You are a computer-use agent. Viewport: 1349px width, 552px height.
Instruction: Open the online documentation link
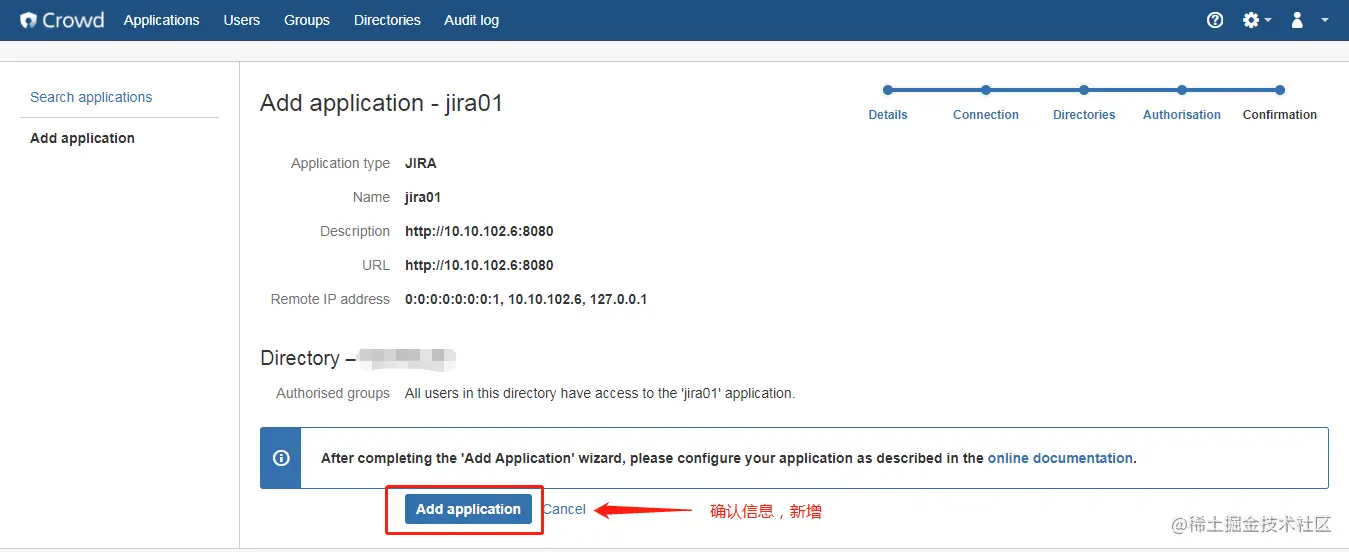1060,458
